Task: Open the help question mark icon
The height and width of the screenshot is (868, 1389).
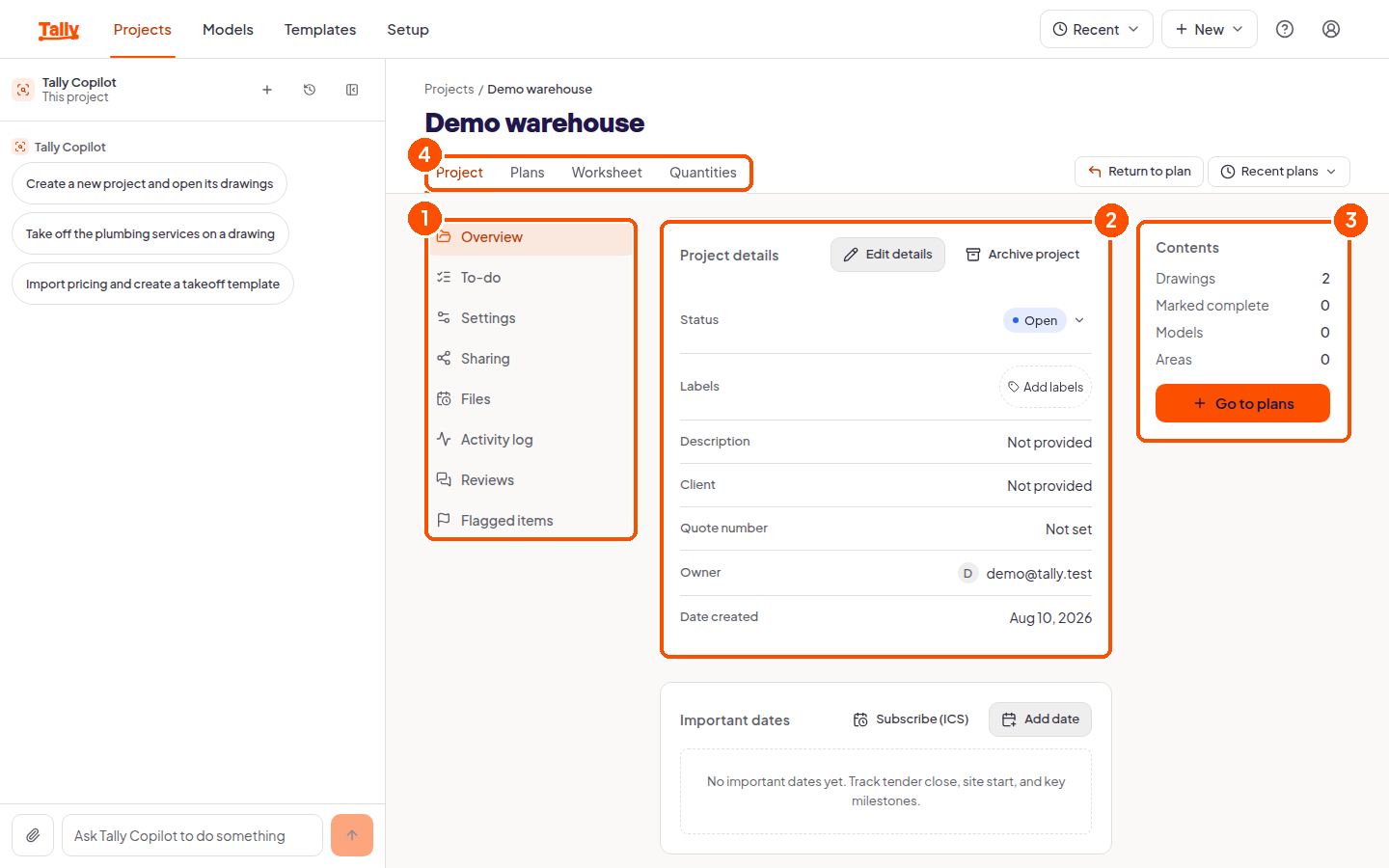Action: click(x=1285, y=29)
